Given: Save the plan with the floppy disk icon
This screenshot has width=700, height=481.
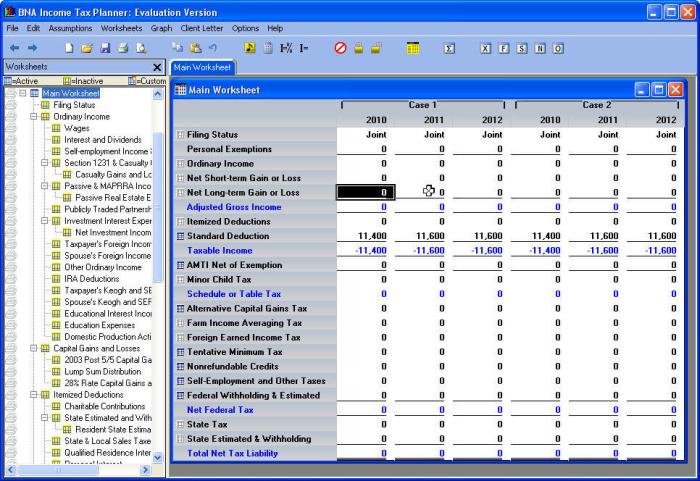Looking at the screenshot, I should [105, 48].
